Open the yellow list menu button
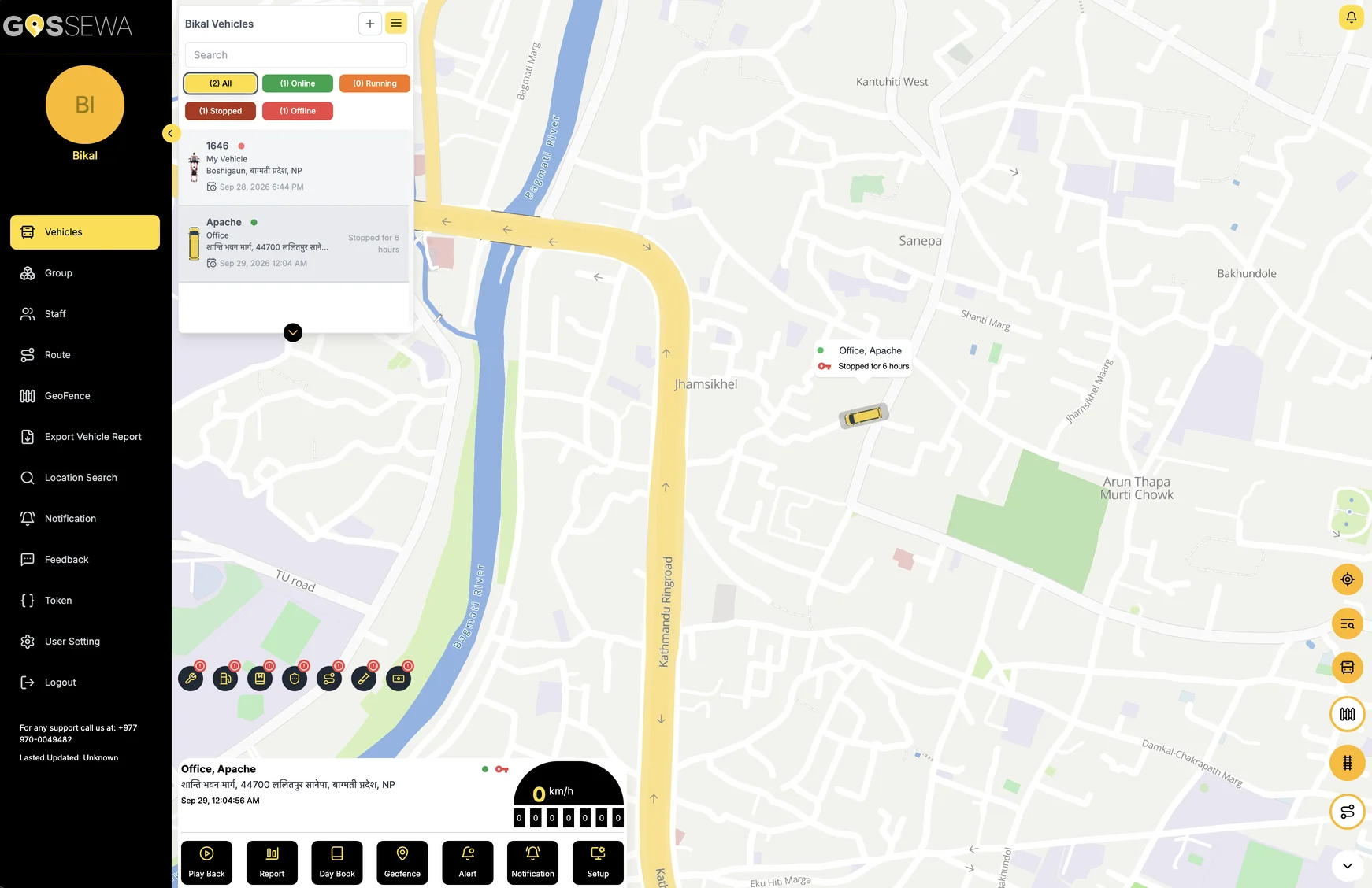The width and height of the screenshot is (1372, 888). tap(396, 24)
